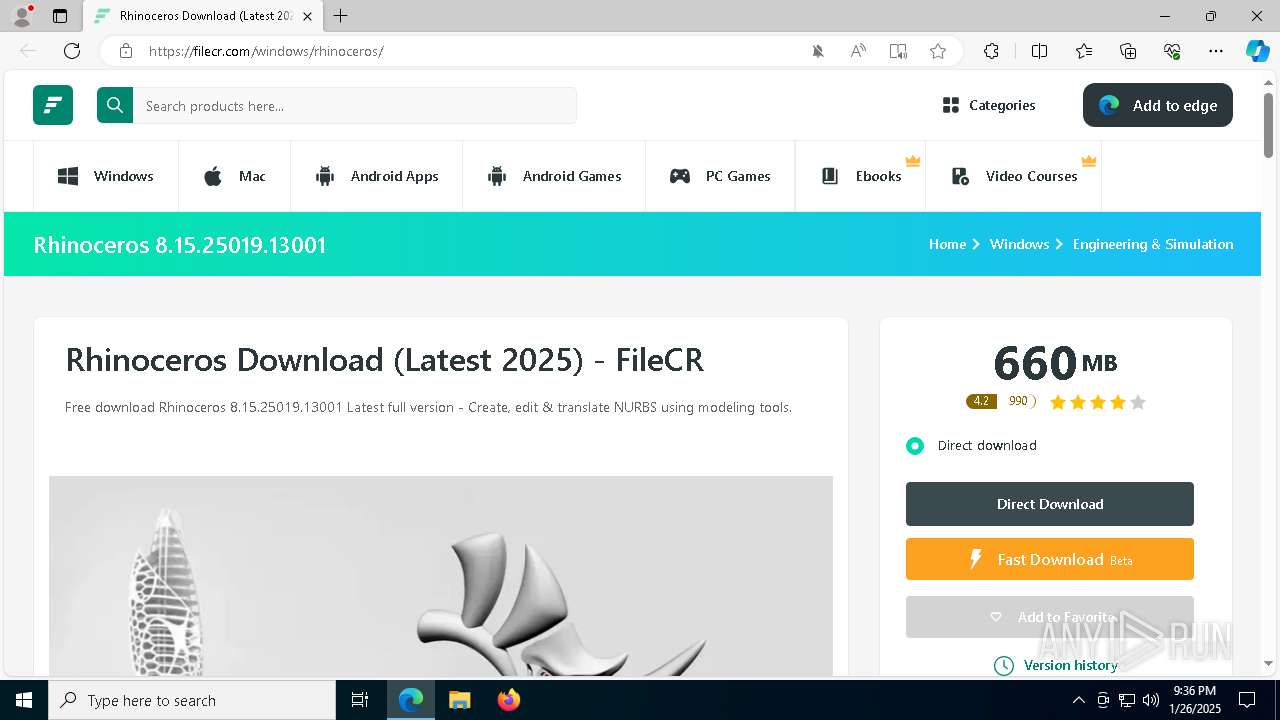Click the Add to edge button
The height and width of the screenshot is (720, 1280).
[x=1158, y=105]
